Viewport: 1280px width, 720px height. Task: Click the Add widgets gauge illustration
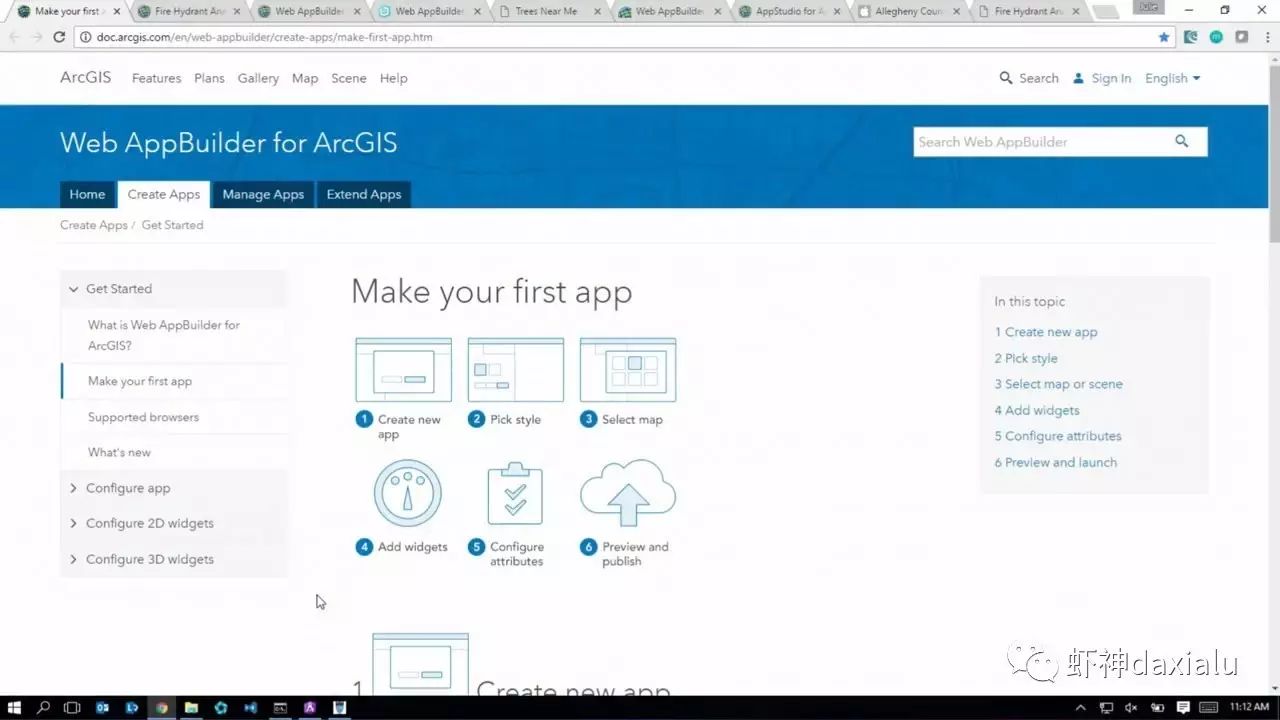[x=408, y=494]
